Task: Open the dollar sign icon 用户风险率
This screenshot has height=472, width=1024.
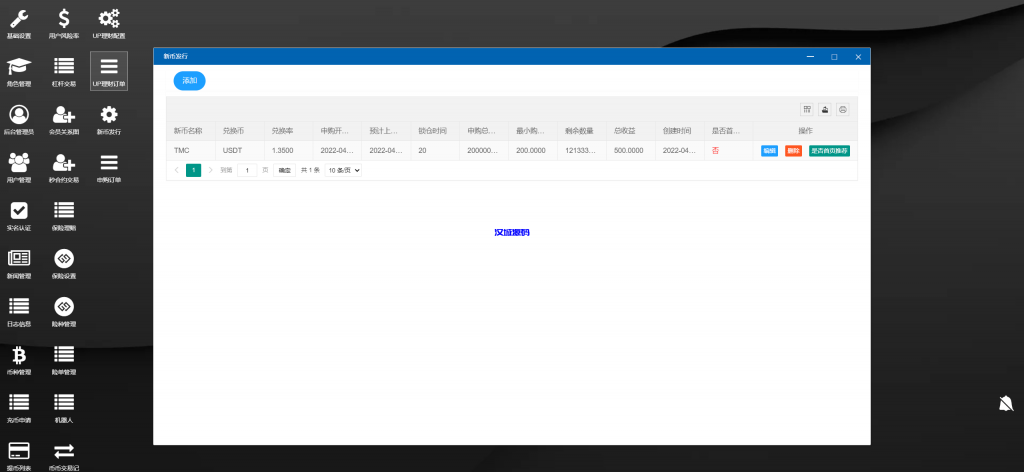Action: (x=64, y=24)
